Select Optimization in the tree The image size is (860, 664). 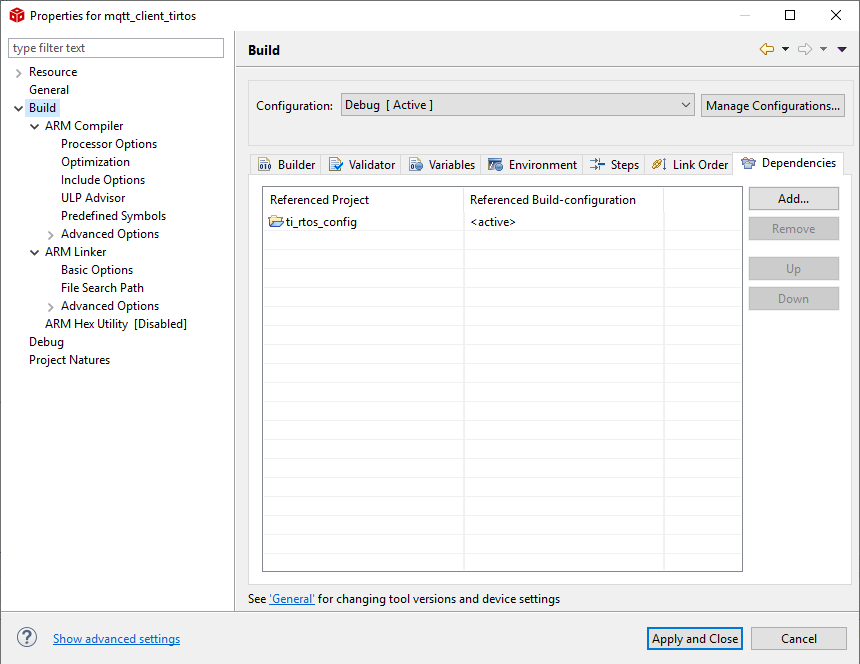pyautogui.click(x=95, y=162)
